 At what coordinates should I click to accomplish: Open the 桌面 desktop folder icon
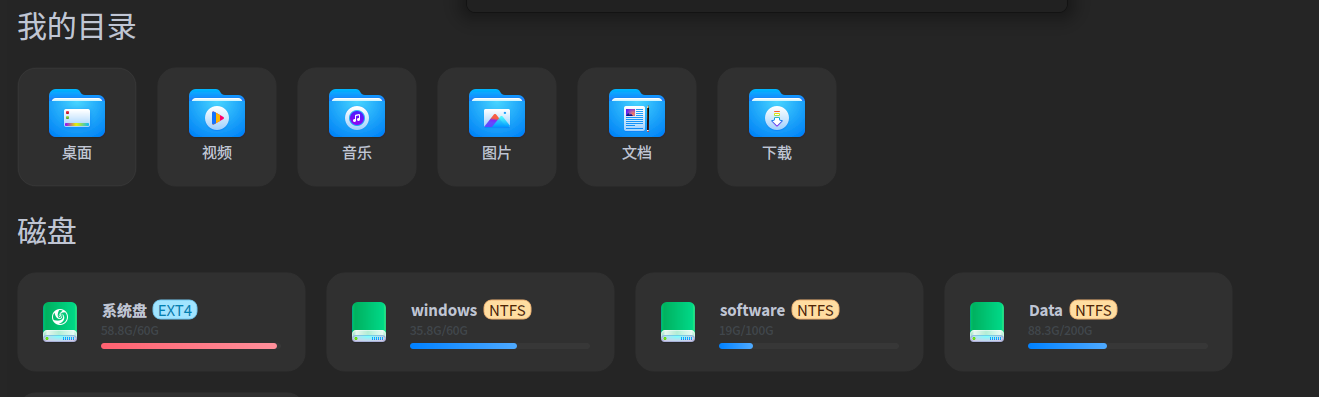click(77, 113)
